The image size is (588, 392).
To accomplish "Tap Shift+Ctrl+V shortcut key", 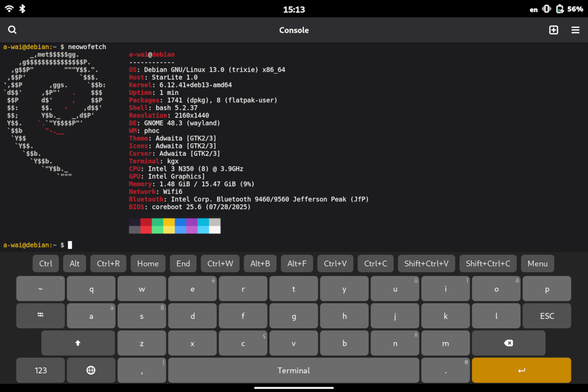I will coord(426,263).
